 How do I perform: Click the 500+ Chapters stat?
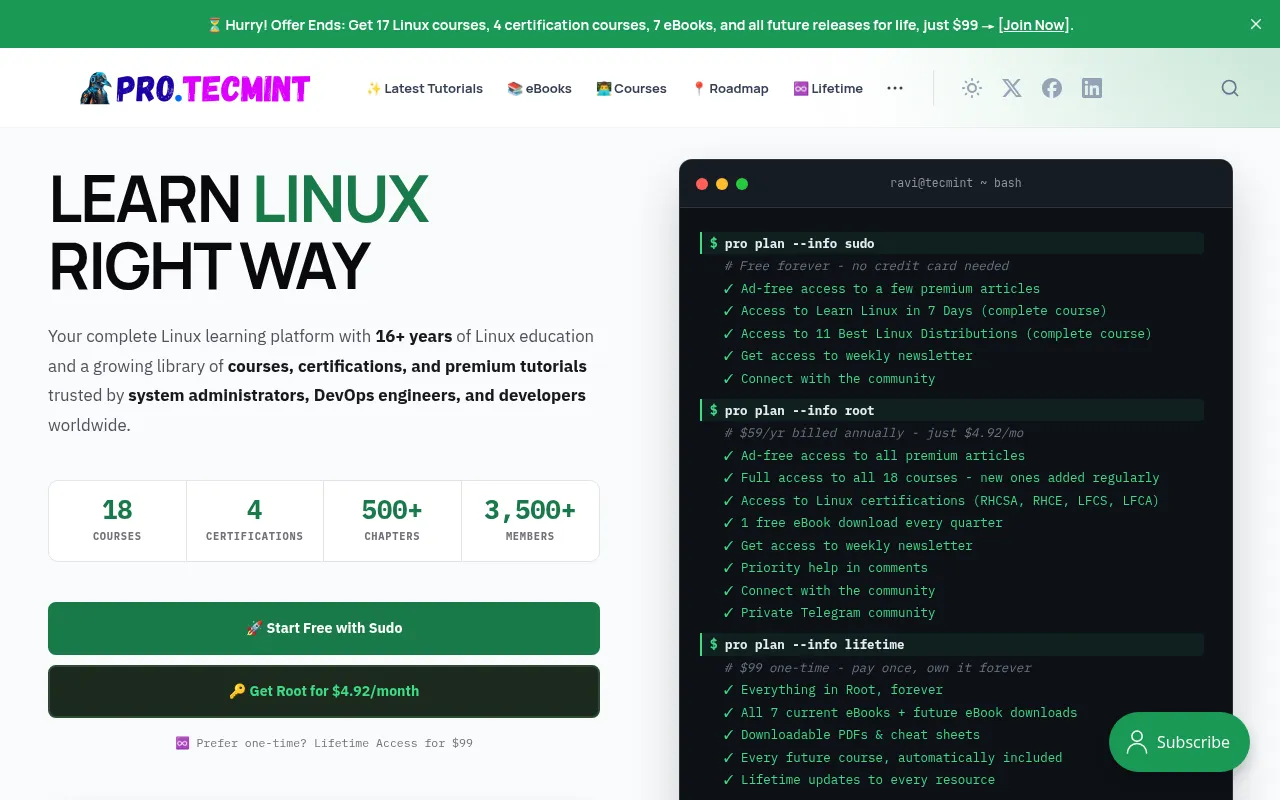click(392, 521)
